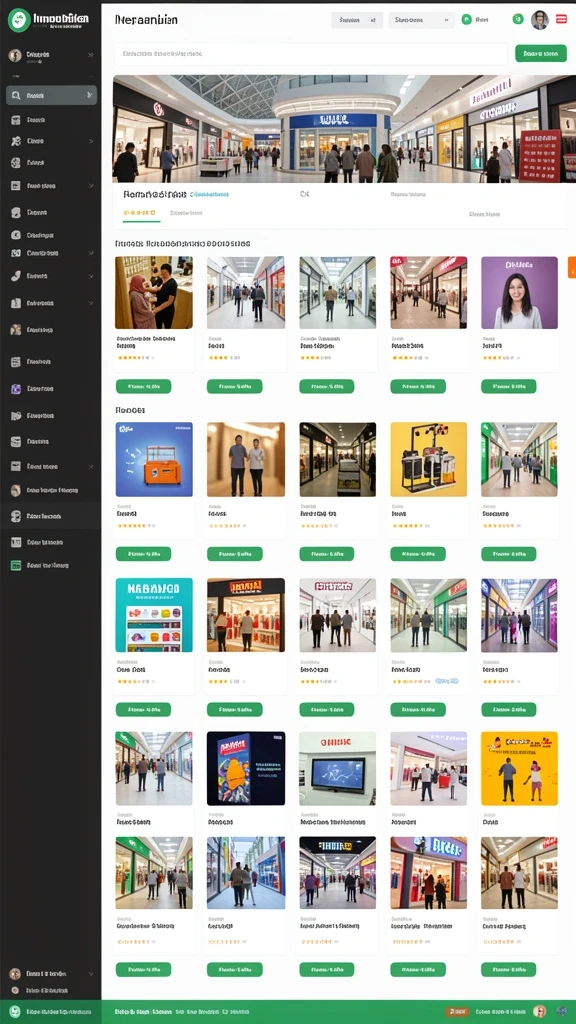Open the user profile avatar in top bar

[x=539, y=20]
